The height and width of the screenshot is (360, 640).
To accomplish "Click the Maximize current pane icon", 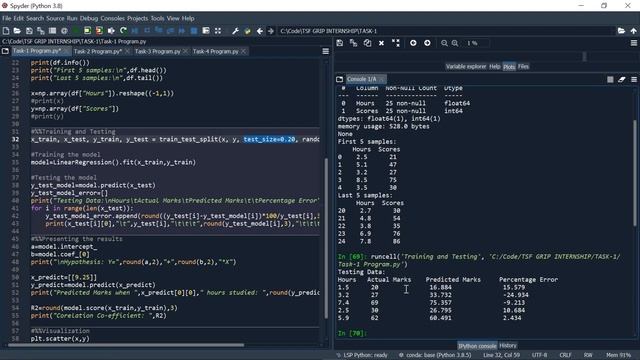I will (218, 31).
